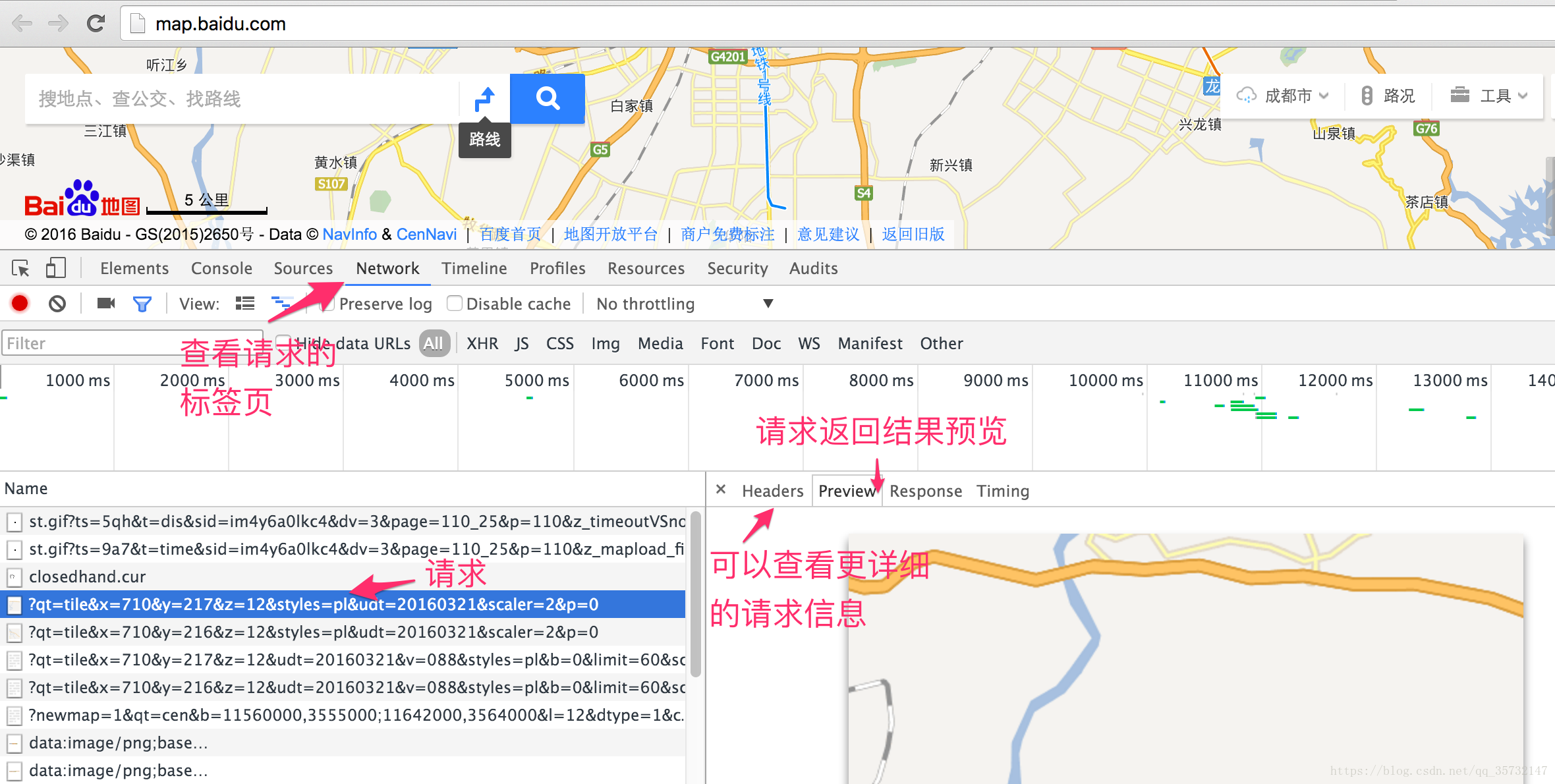Select the inspect element cursor icon
Image resolution: width=1555 pixels, height=784 pixels.
pos(20,268)
